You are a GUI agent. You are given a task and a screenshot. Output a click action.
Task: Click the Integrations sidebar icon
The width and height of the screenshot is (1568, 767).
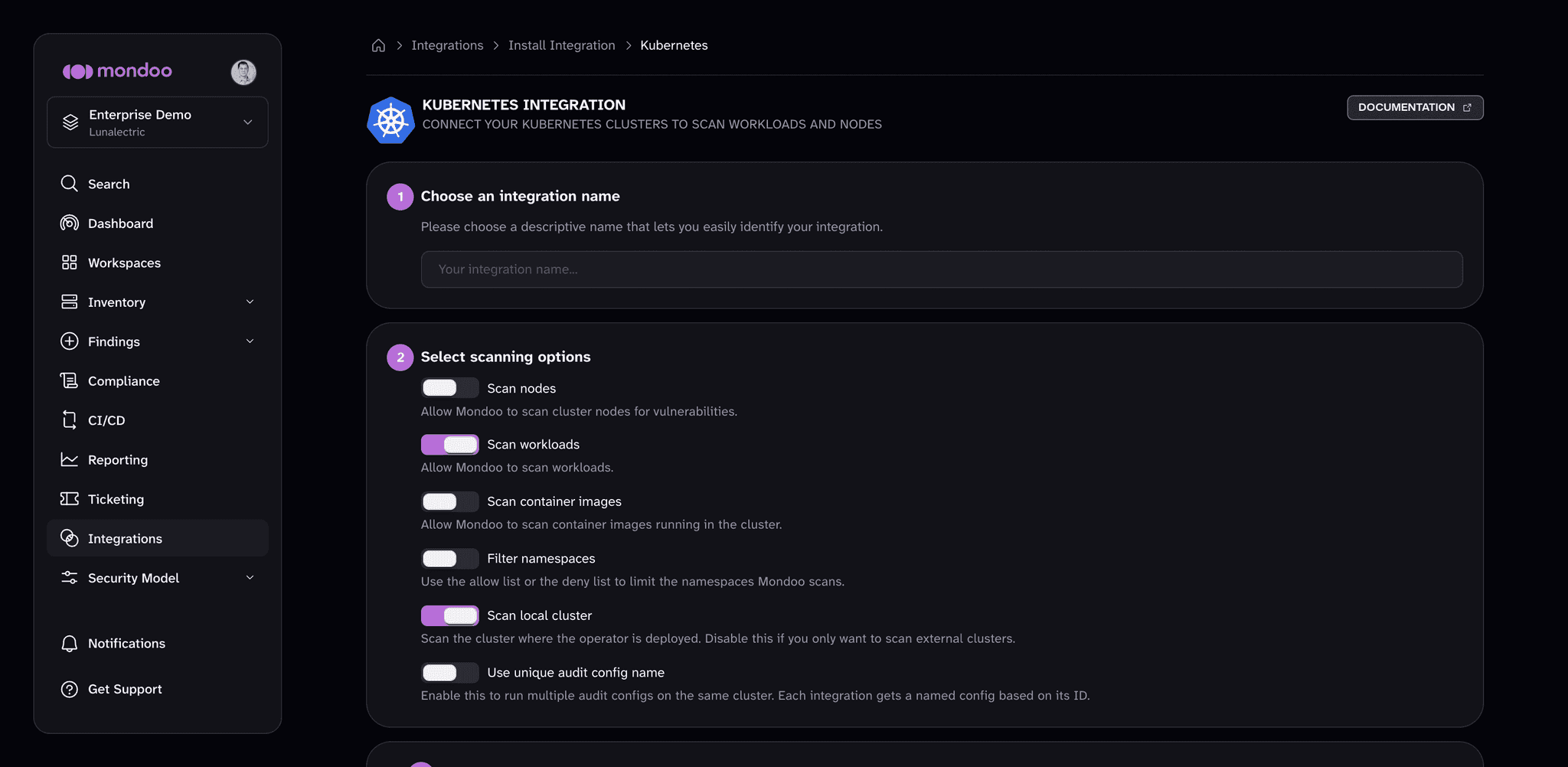coord(70,538)
